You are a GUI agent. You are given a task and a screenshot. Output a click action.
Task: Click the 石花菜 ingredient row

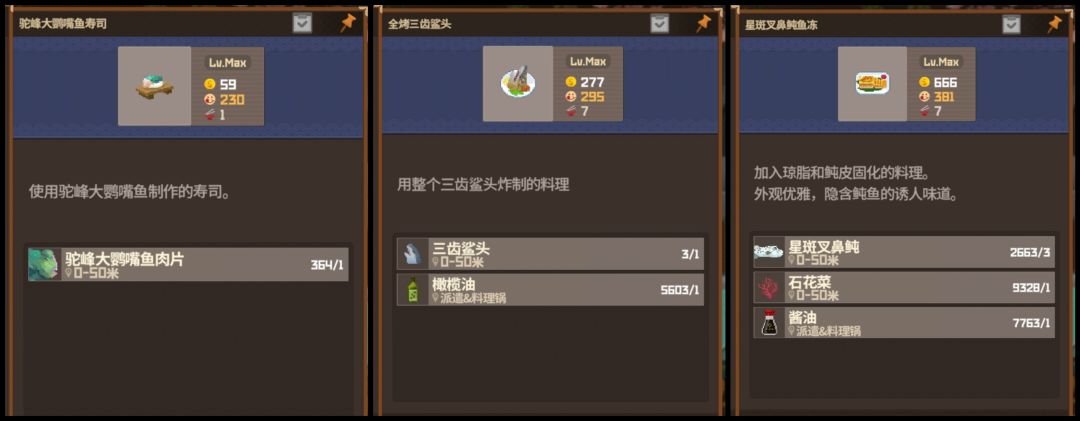[904, 287]
